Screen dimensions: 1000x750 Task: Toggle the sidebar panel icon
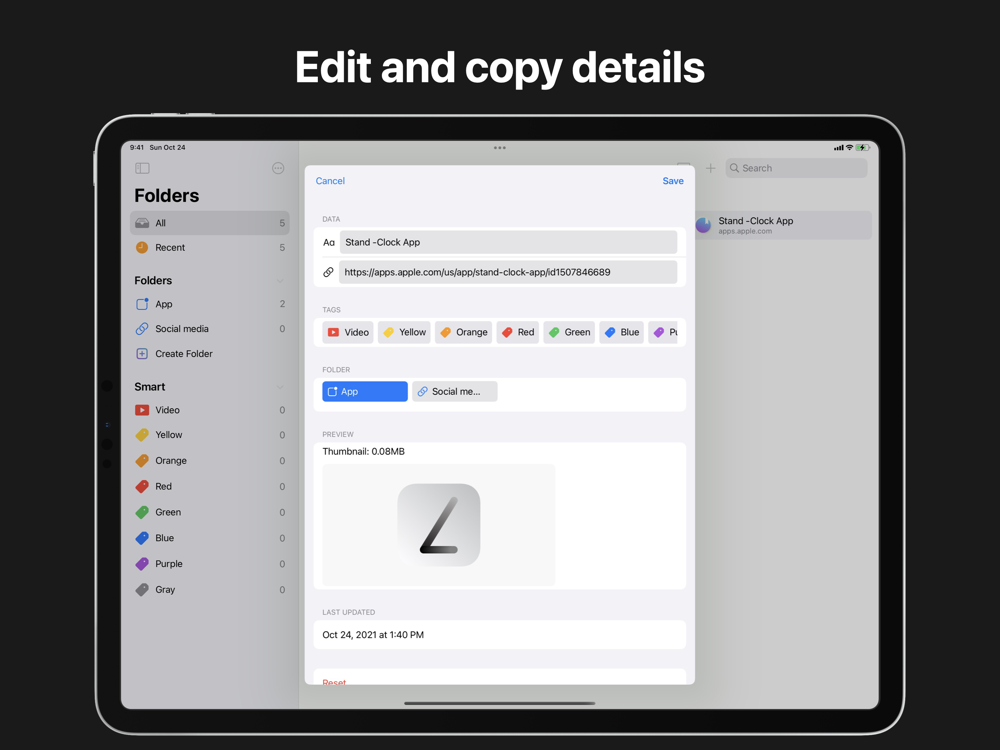pos(142,168)
